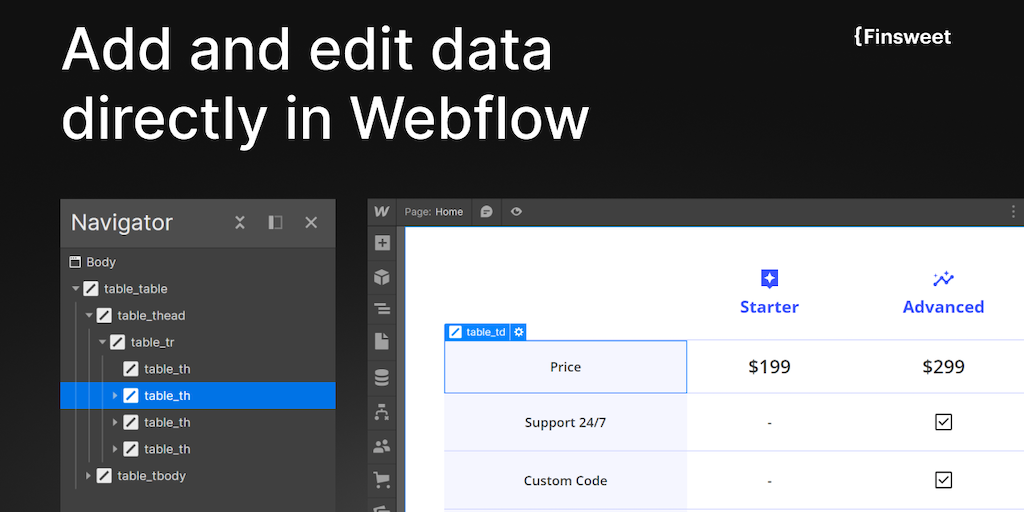Image resolution: width=1024 pixels, height=512 pixels.
Task: Select the Body element in Navigator
Action: click(x=100, y=262)
